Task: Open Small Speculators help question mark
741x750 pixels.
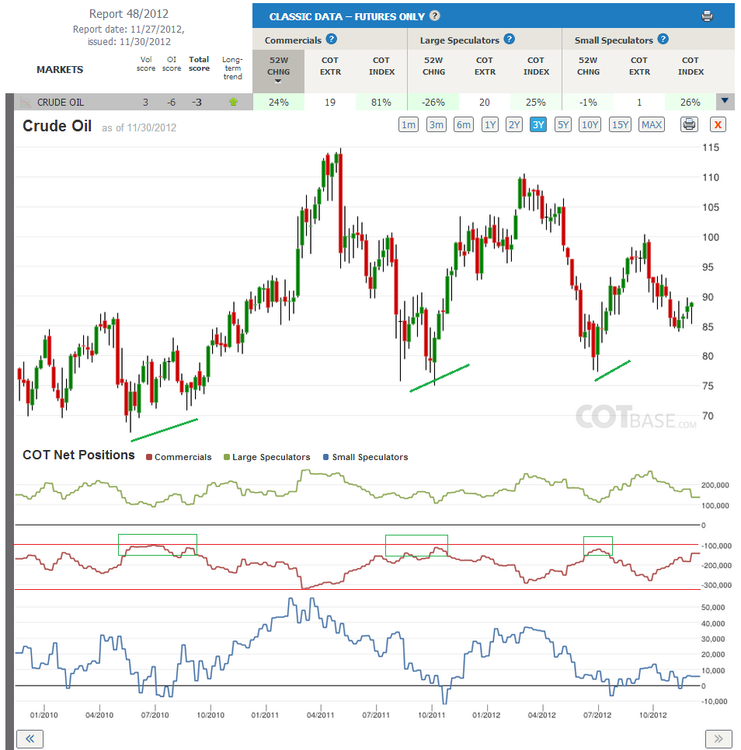Action: click(x=663, y=39)
